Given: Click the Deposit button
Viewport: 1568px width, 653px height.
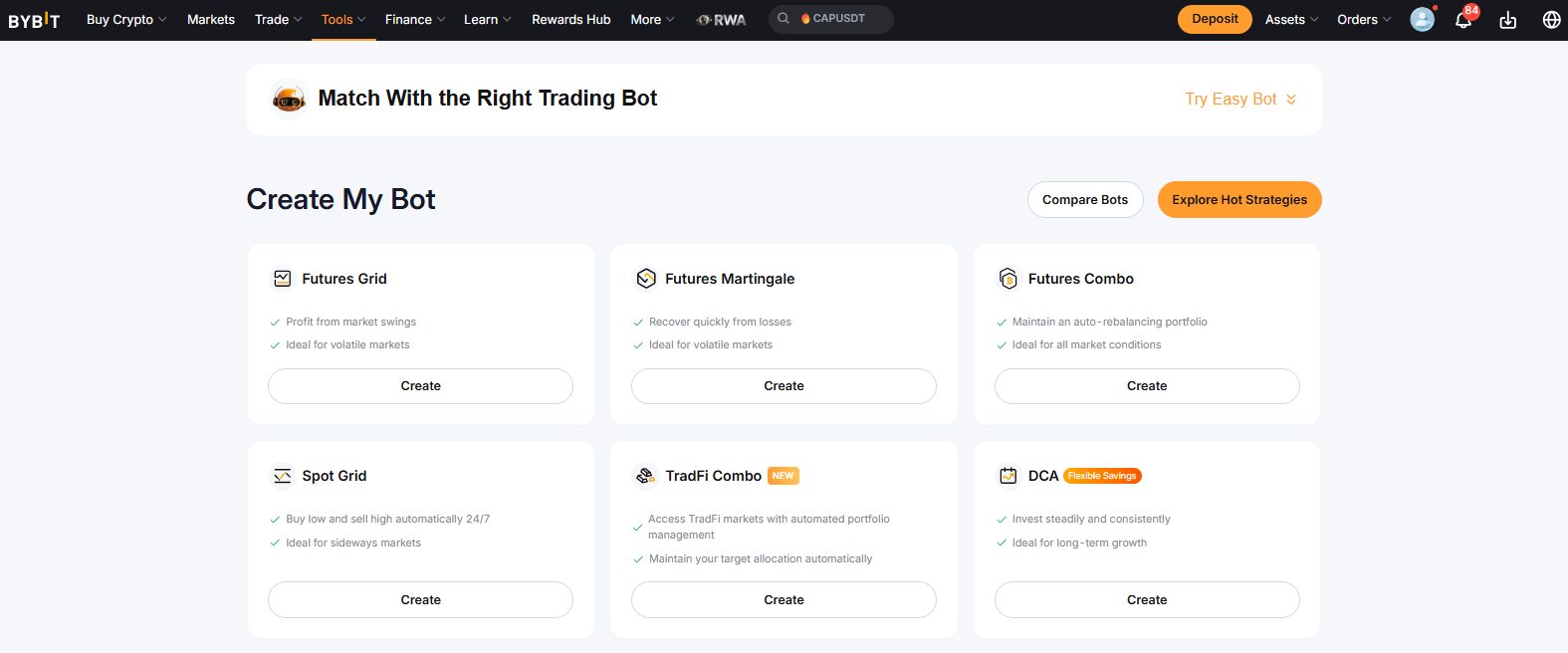Looking at the screenshot, I should pyautogui.click(x=1215, y=19).
